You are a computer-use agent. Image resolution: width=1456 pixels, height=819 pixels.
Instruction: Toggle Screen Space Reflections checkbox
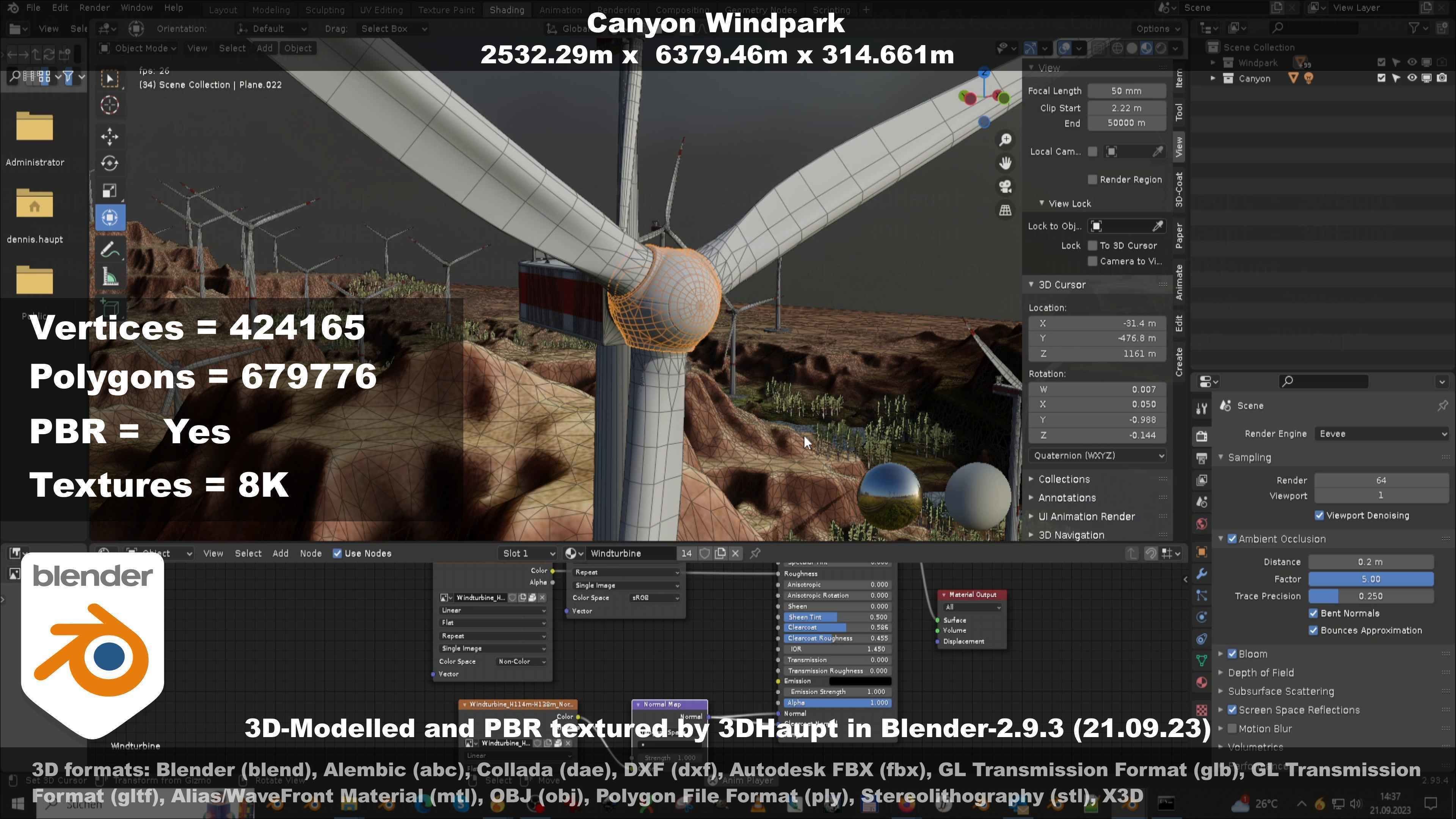coord(1232,710)
